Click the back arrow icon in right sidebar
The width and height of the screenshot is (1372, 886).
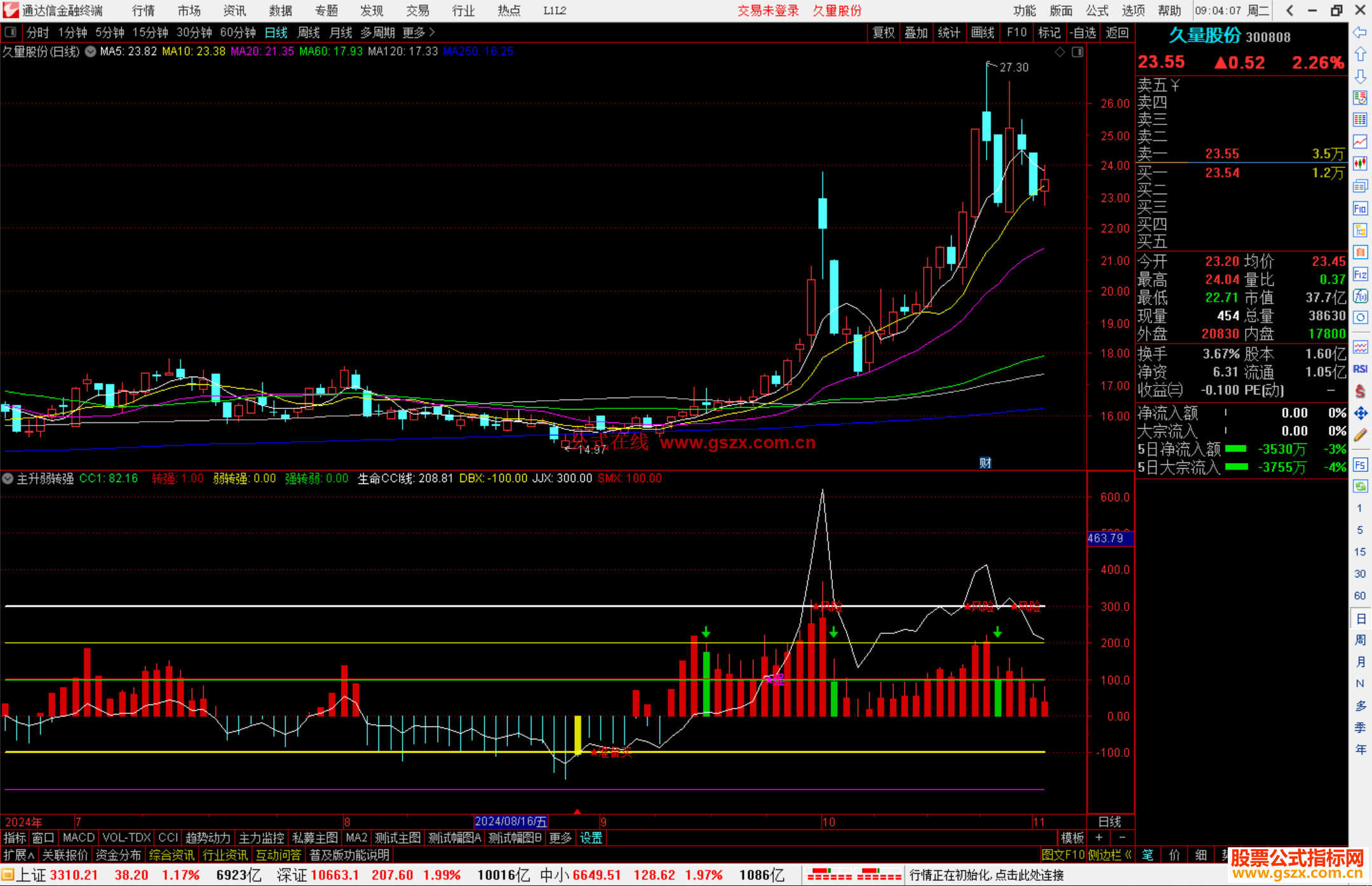click(x=1360, y=32)
